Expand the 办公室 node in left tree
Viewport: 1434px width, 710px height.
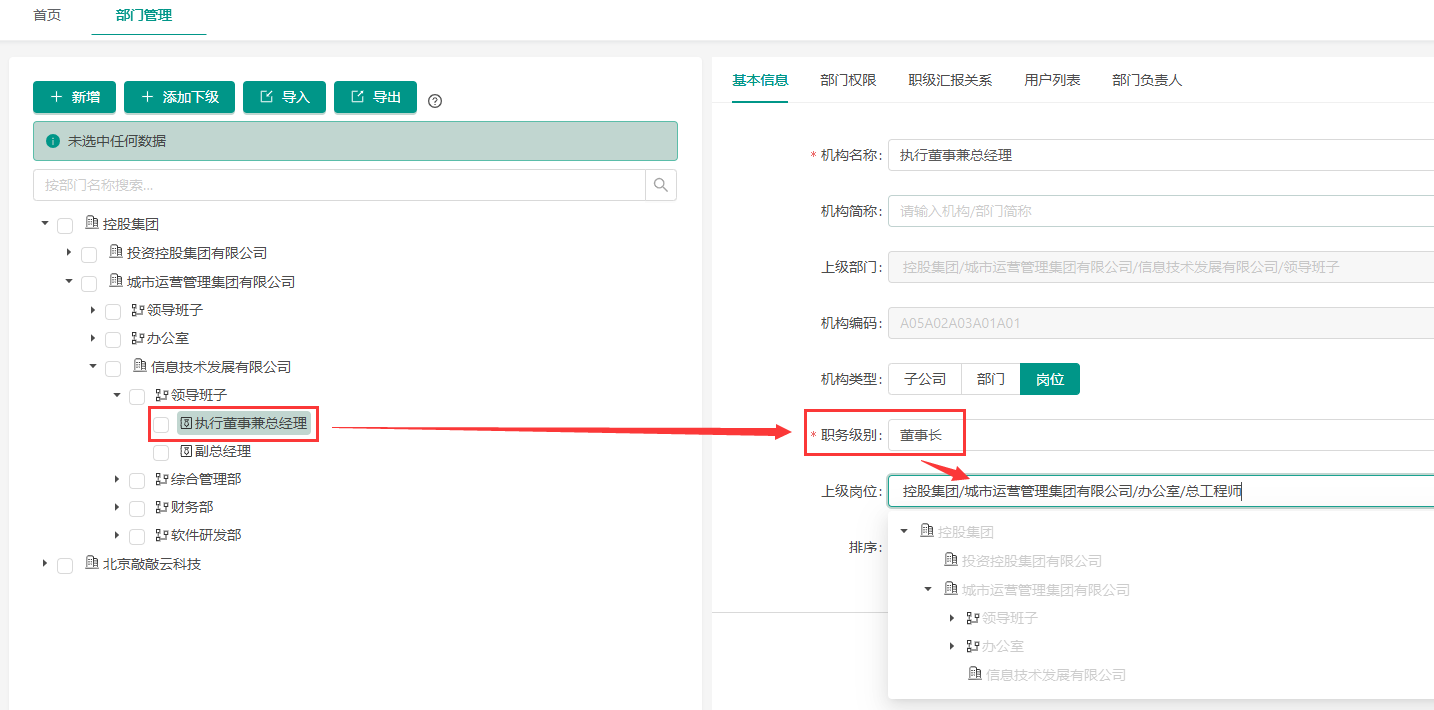93,338
